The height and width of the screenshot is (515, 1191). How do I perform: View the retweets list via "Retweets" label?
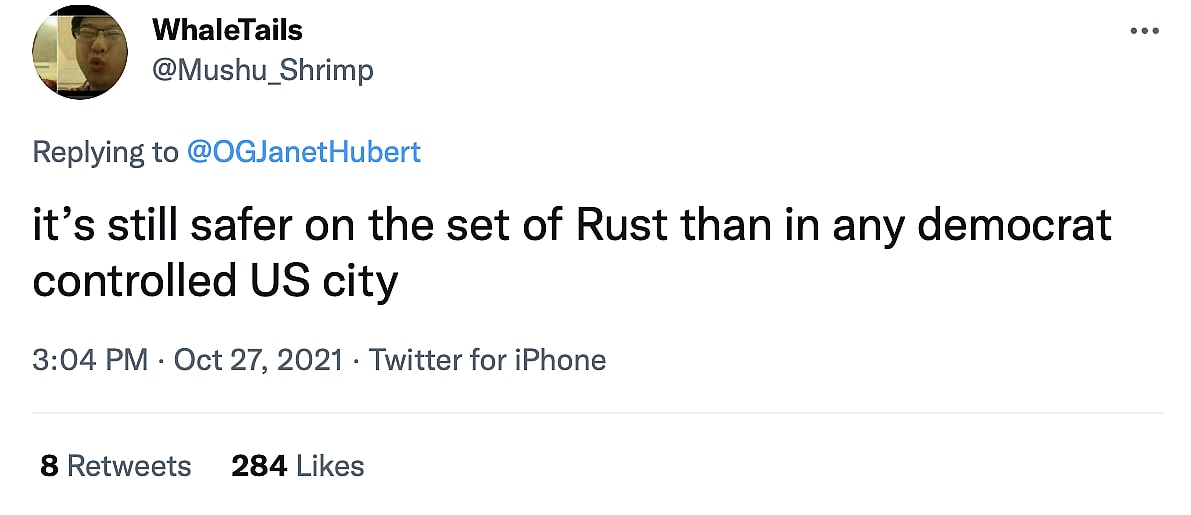tap(128, 466)
